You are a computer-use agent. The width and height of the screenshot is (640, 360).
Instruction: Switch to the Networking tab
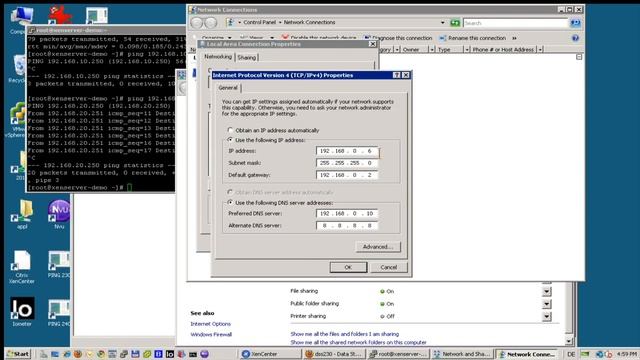pos(218,57)
